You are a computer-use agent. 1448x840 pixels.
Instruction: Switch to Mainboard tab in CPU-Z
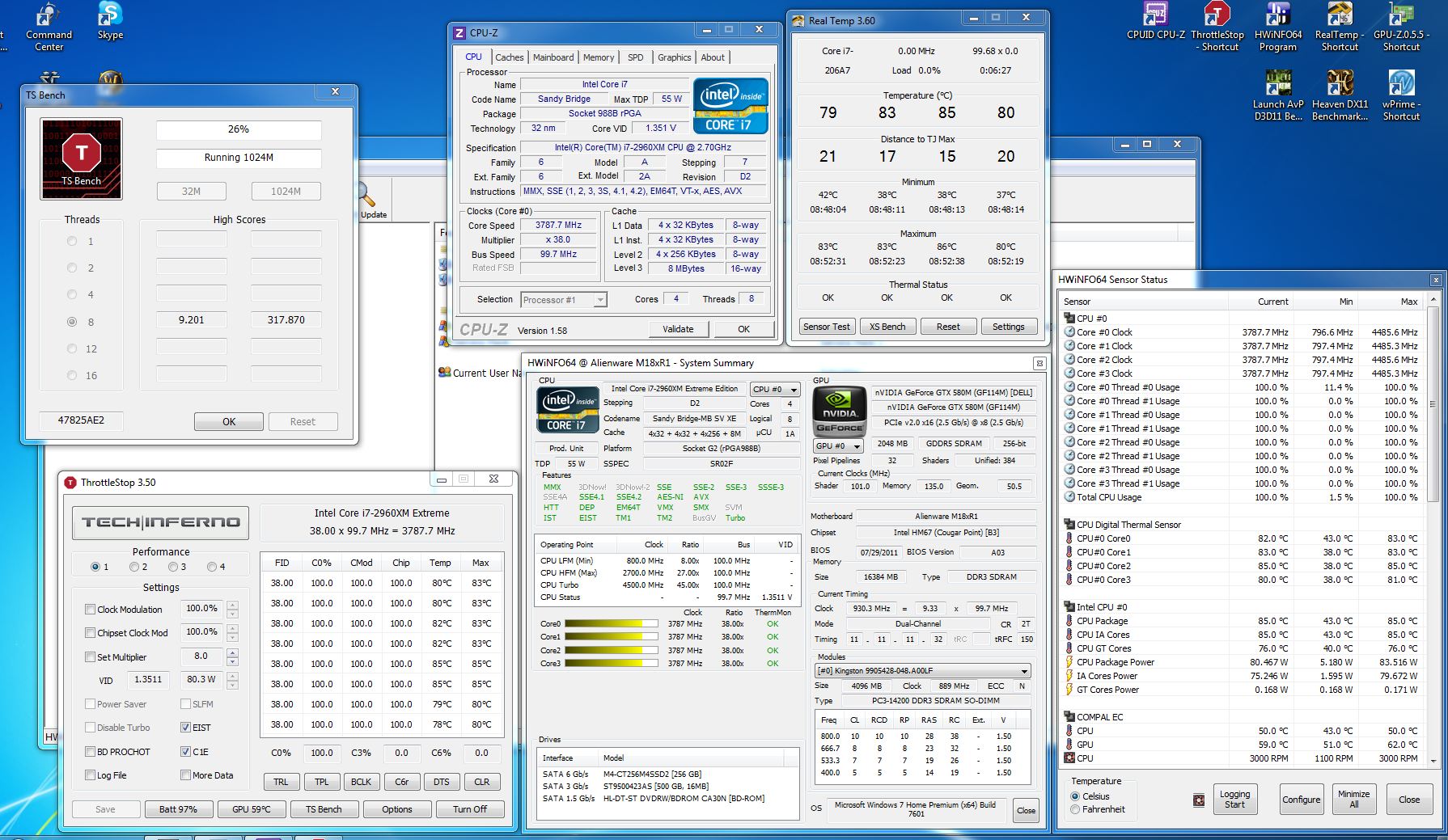tap(553, 57)
